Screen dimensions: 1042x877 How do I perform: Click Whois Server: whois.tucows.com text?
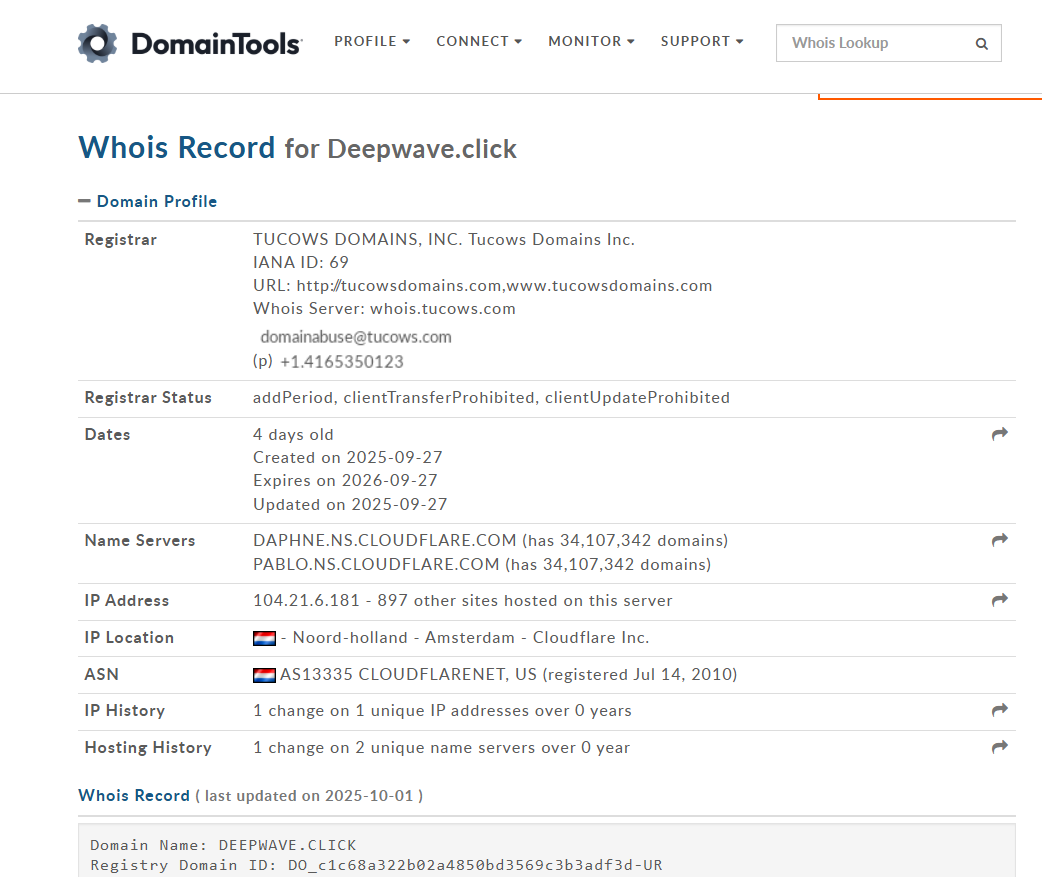pos(384,309)
